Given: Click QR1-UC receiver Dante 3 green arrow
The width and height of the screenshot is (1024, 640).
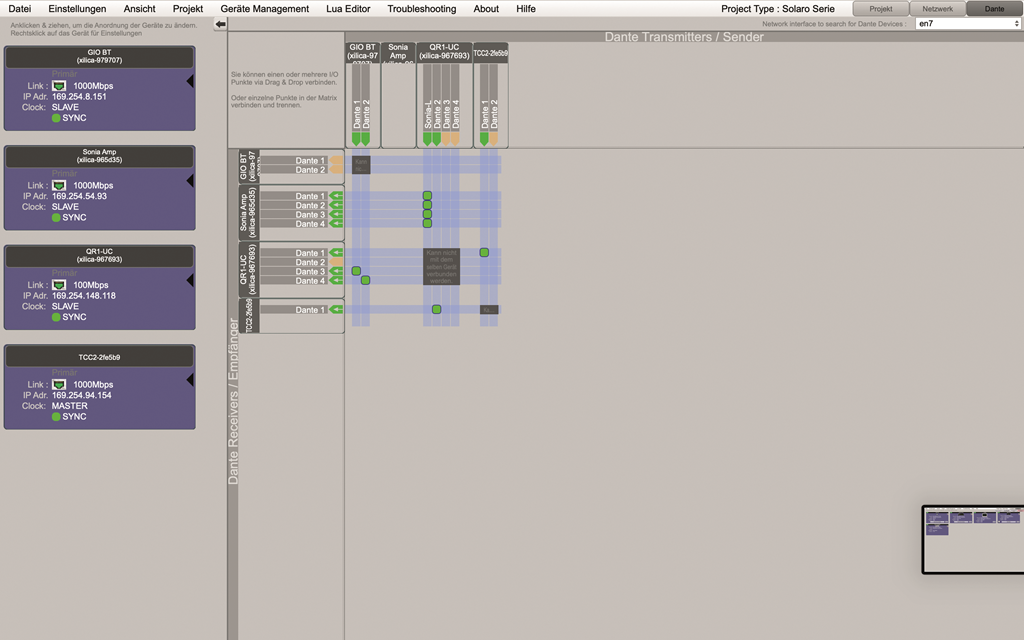Looking at the screenshot, I should (x=336, y=271).
